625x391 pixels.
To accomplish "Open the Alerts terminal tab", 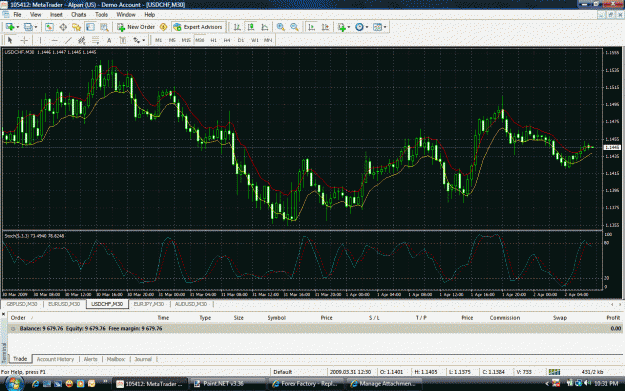I will click(x=90, y=359).
